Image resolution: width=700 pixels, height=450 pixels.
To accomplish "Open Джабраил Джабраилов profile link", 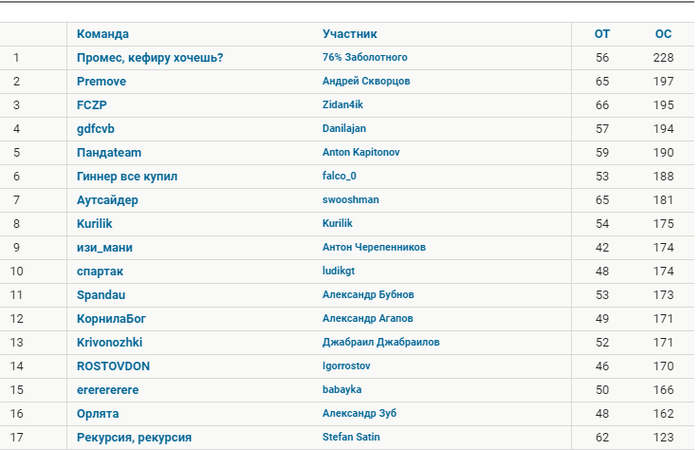I will 381,342.
